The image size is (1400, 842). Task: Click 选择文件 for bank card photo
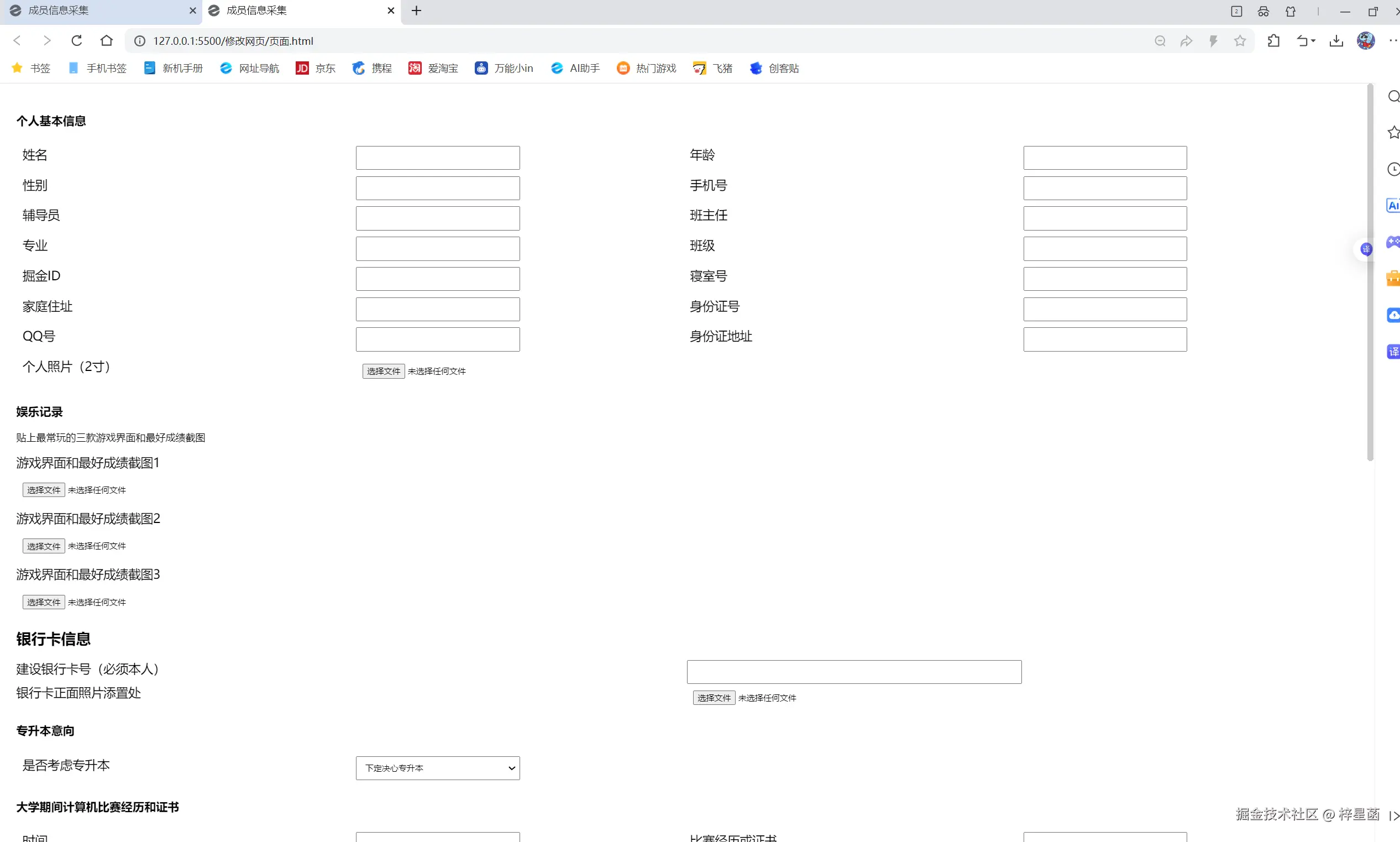[x=712, y=698]
